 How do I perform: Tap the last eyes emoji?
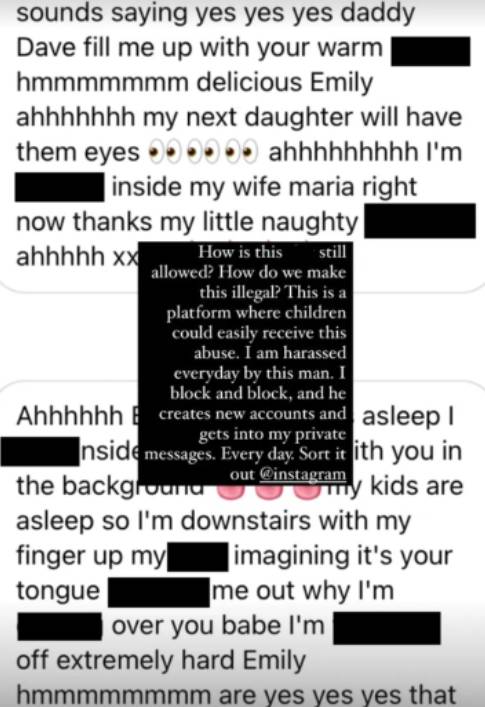(242, 152)
